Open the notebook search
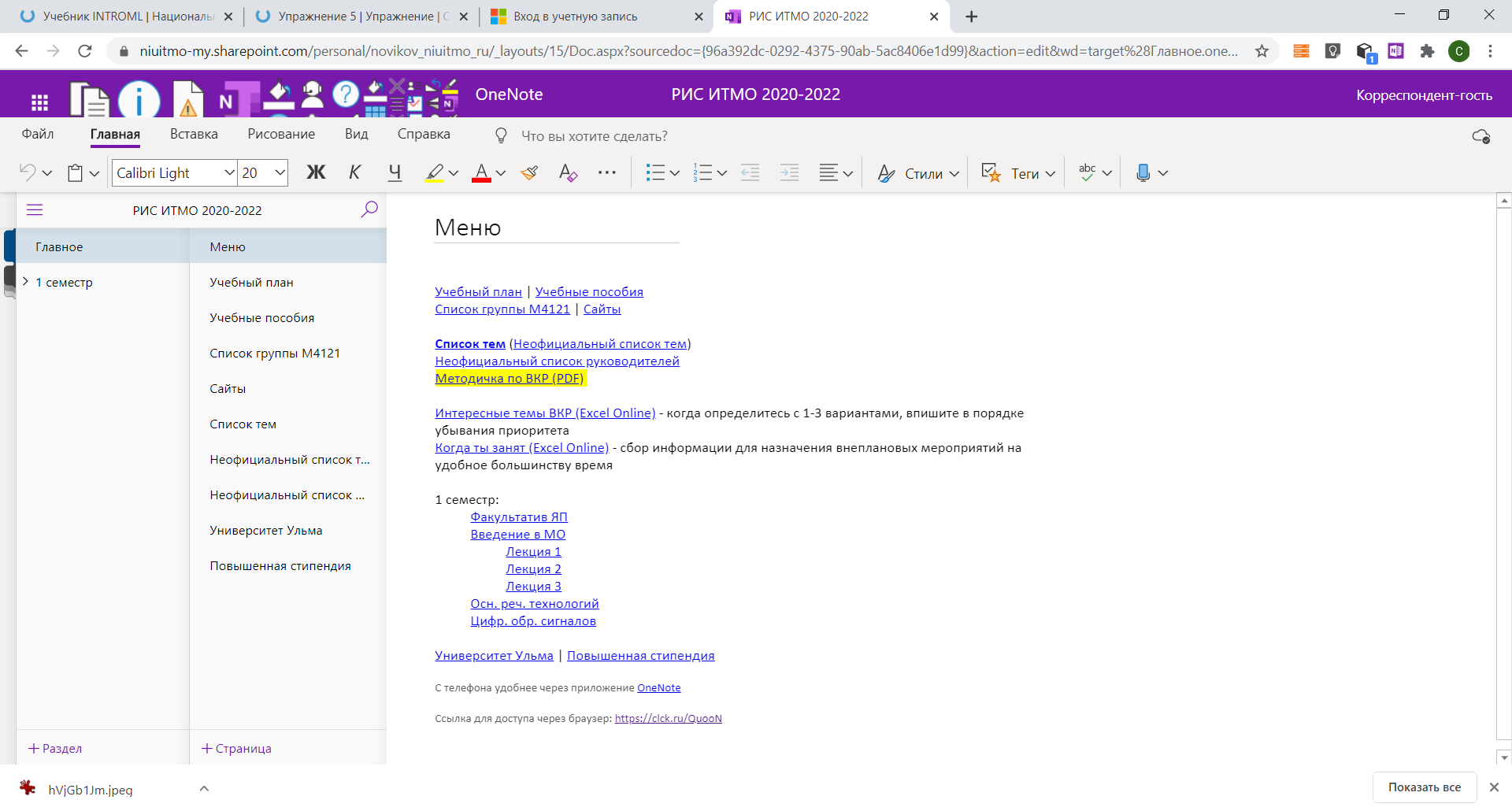Screen dimensions: 1512x811 click(369, 209)
